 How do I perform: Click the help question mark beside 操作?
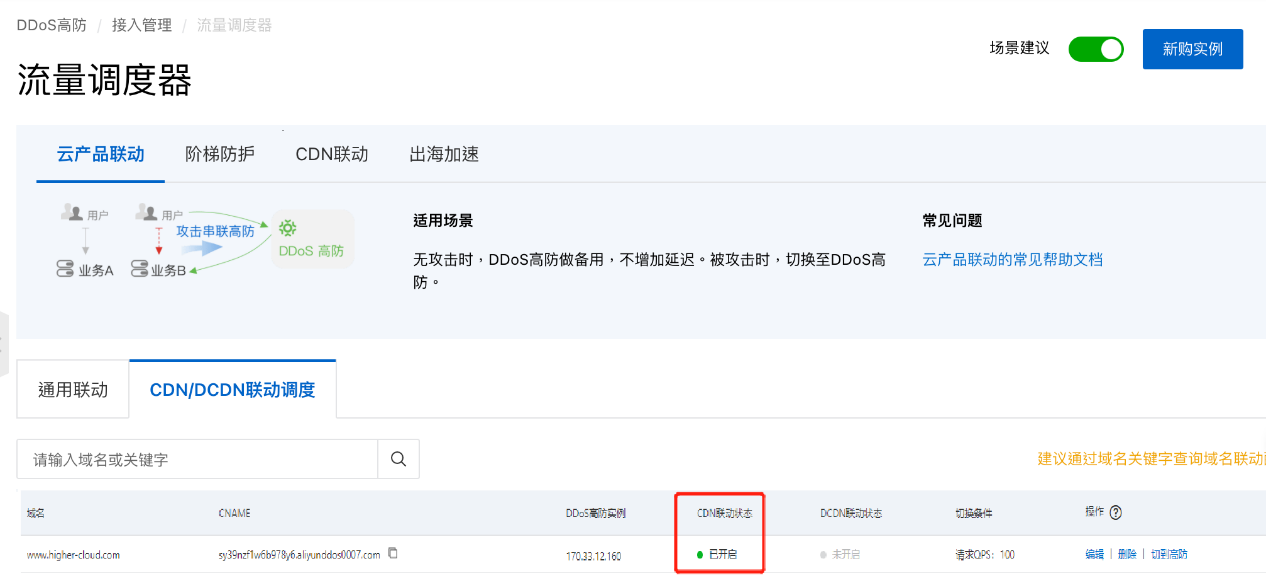coord(1116,512)
